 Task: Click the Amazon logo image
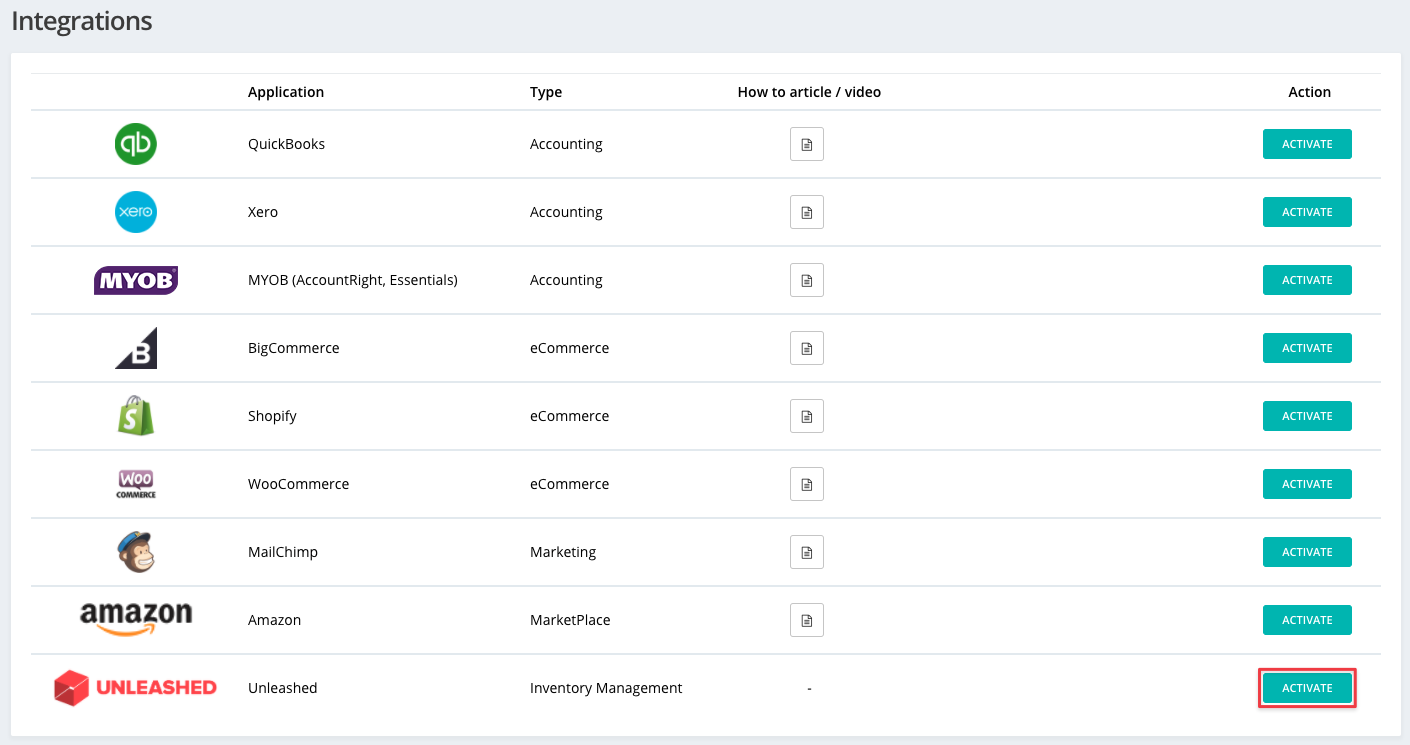point(136,617)
